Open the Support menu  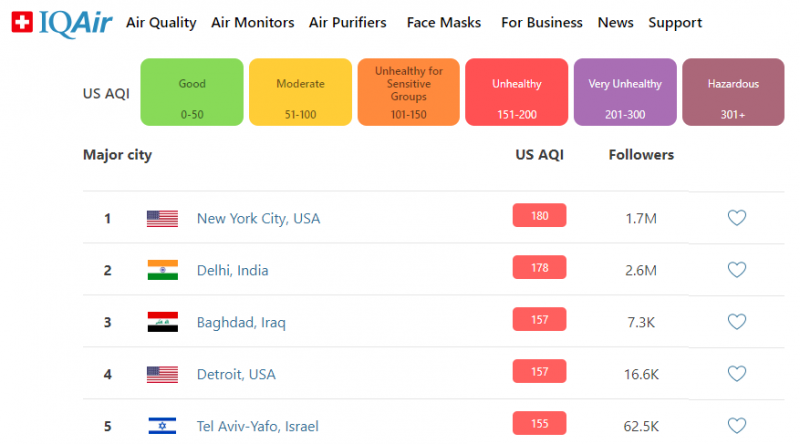pos(675,22)
